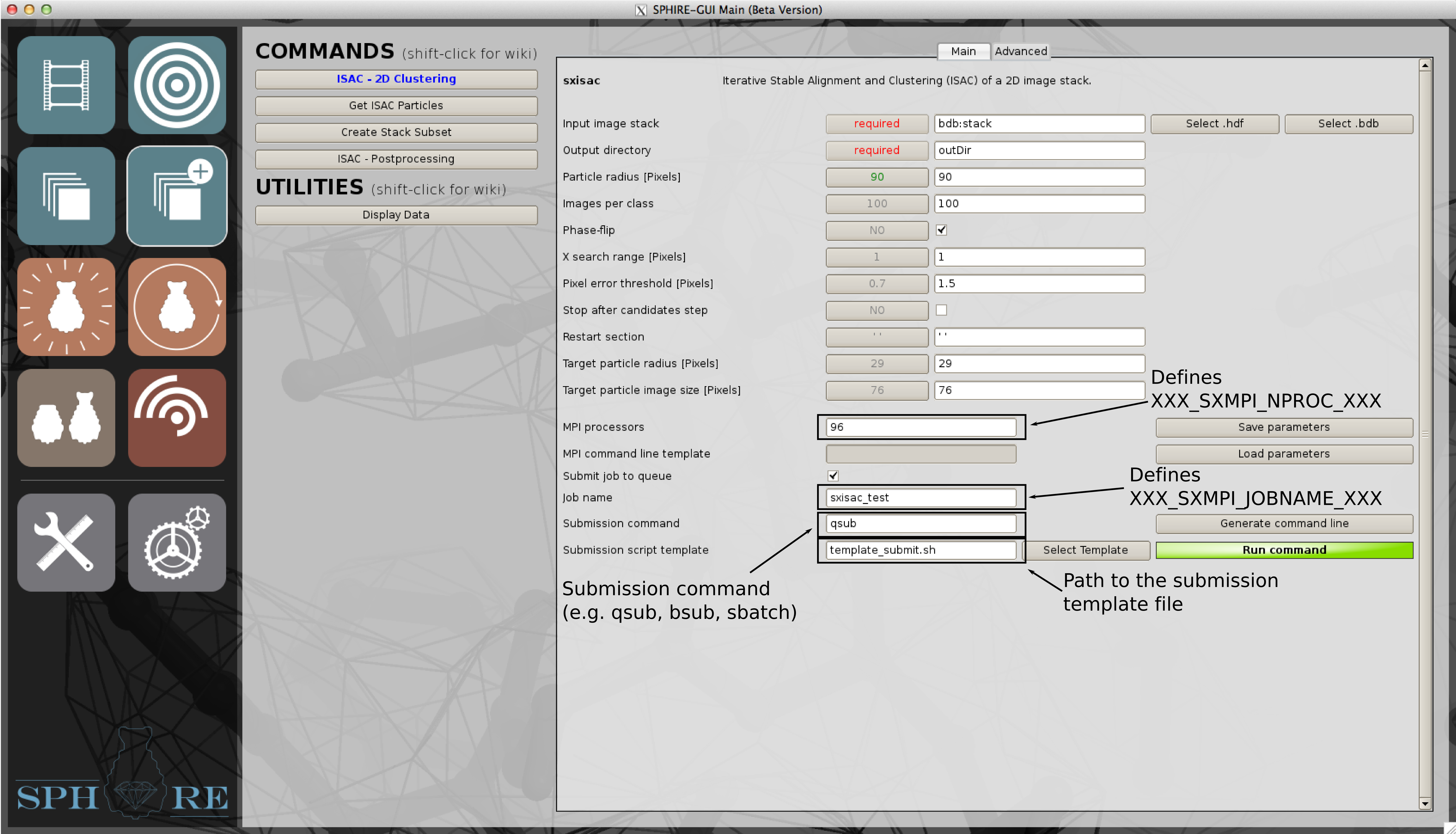Restore Restart section default quotes button
This screenshot has width=1456, height=834.
877,337
